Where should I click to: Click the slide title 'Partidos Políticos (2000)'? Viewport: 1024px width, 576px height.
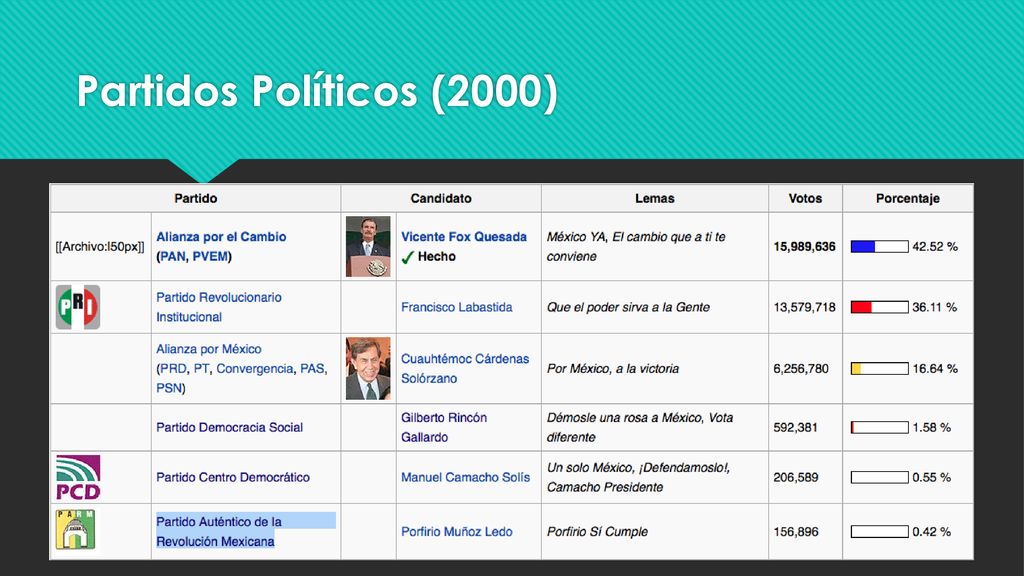pyautogui.click(x=317, y=91)
